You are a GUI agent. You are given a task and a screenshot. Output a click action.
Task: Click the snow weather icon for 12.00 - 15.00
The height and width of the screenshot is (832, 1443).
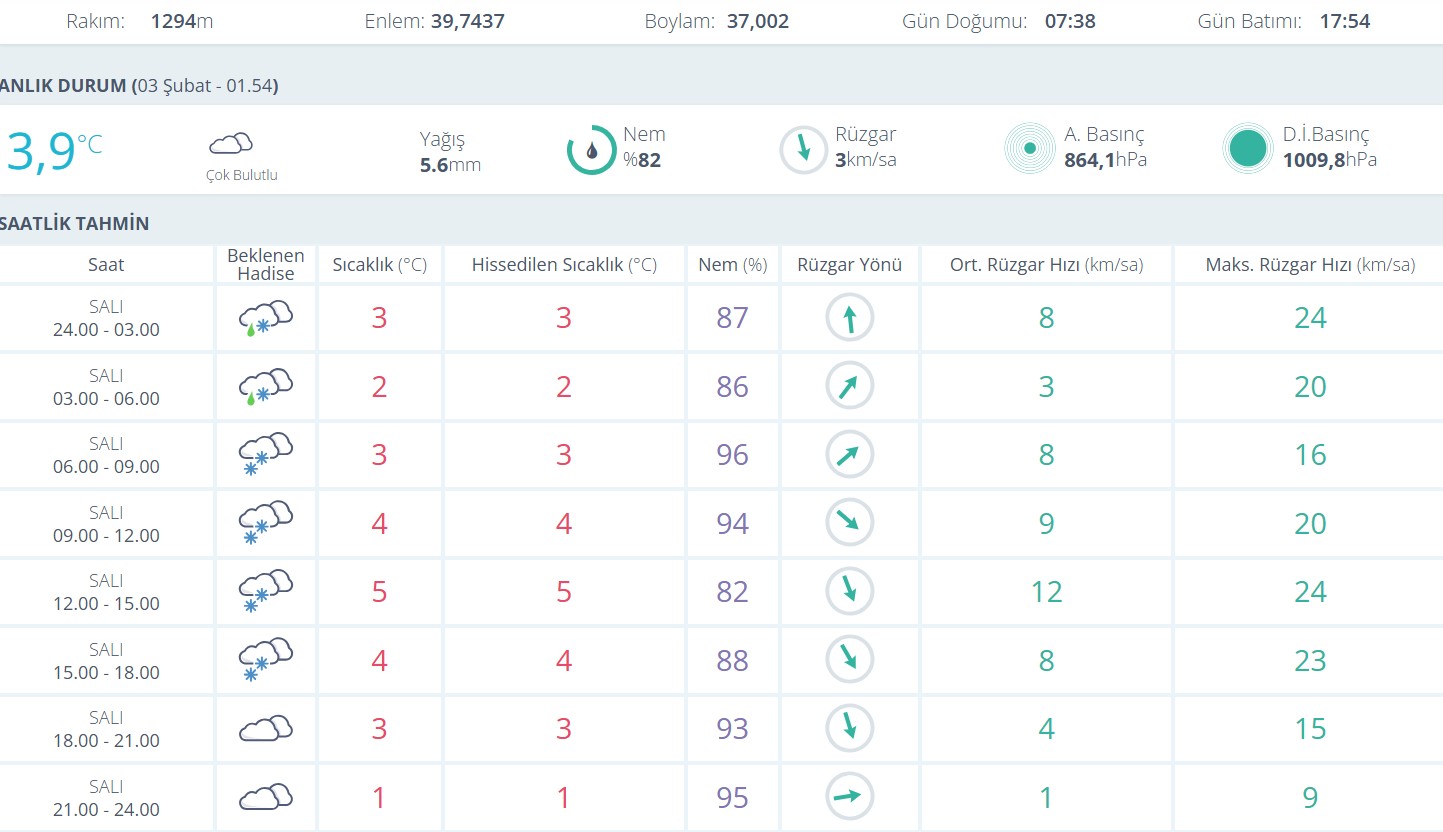pyautogui.click(x=265, y=591)
